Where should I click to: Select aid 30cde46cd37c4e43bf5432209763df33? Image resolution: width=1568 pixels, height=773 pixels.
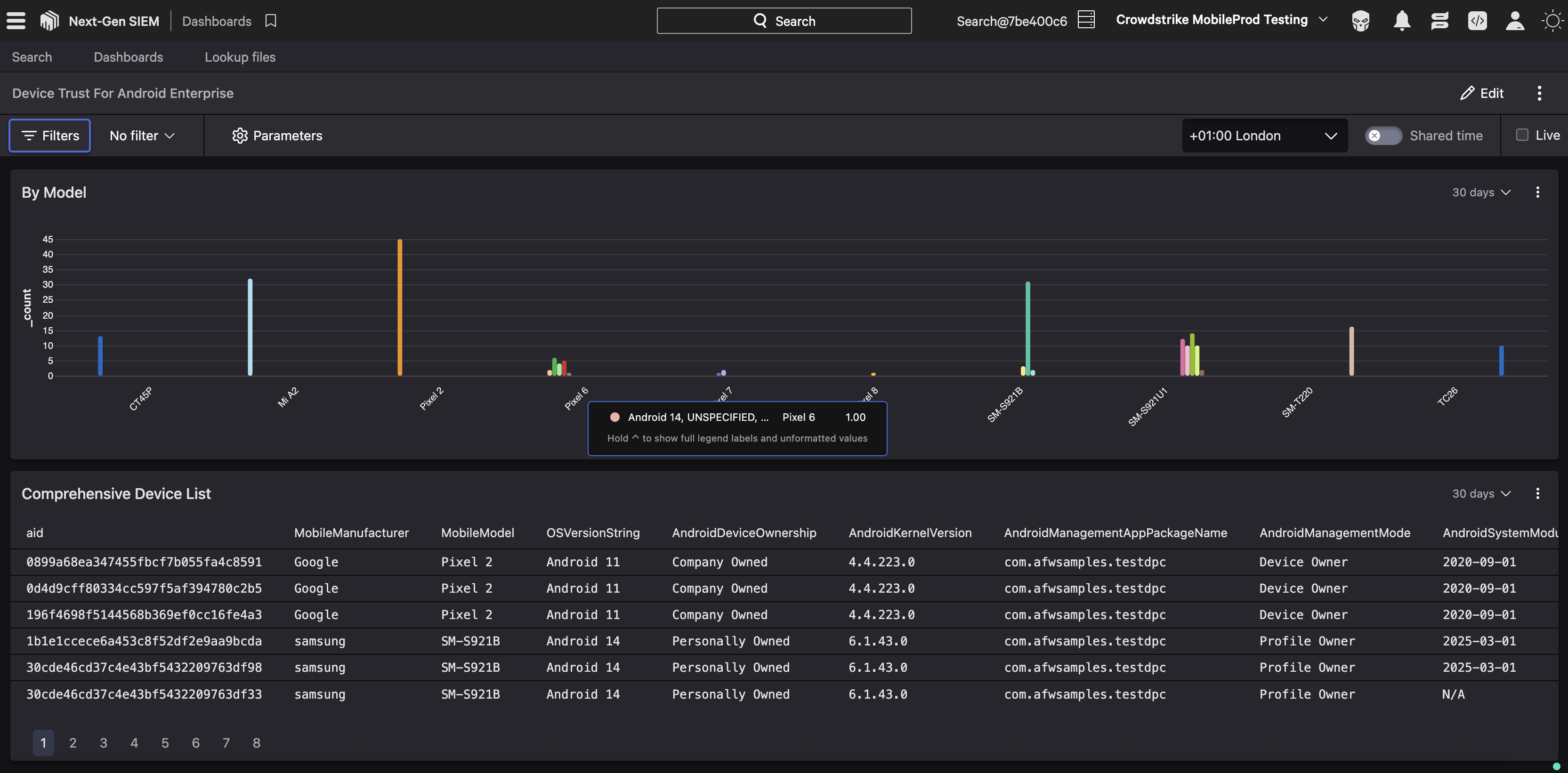(144, 694)
